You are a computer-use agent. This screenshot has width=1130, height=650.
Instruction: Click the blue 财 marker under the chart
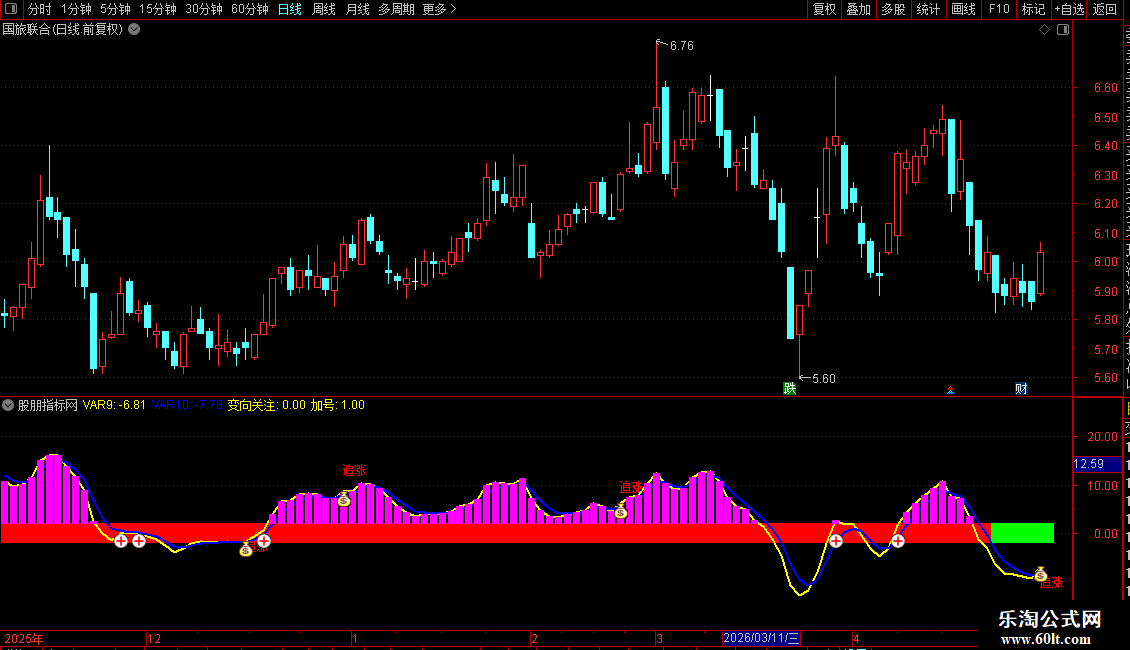(x=1021, y=388)
